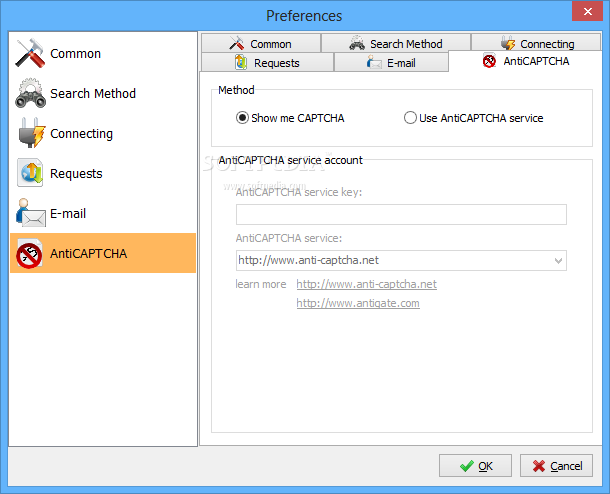
Task: Open Search Method section in sidebar
Action: (x=103, y=93)
